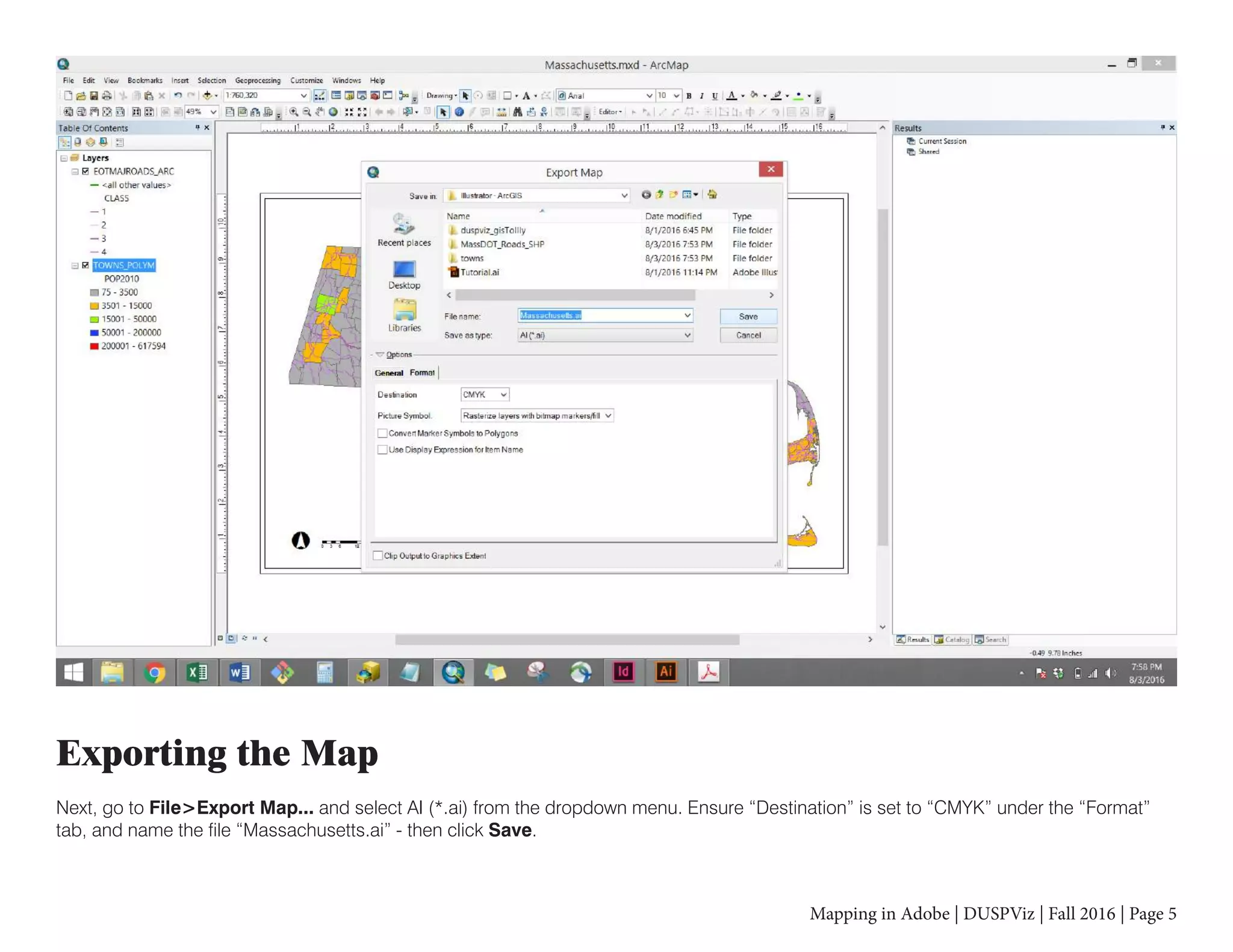Open the Save as type dropdown
1233x952 pixels.
click(687, 335)
